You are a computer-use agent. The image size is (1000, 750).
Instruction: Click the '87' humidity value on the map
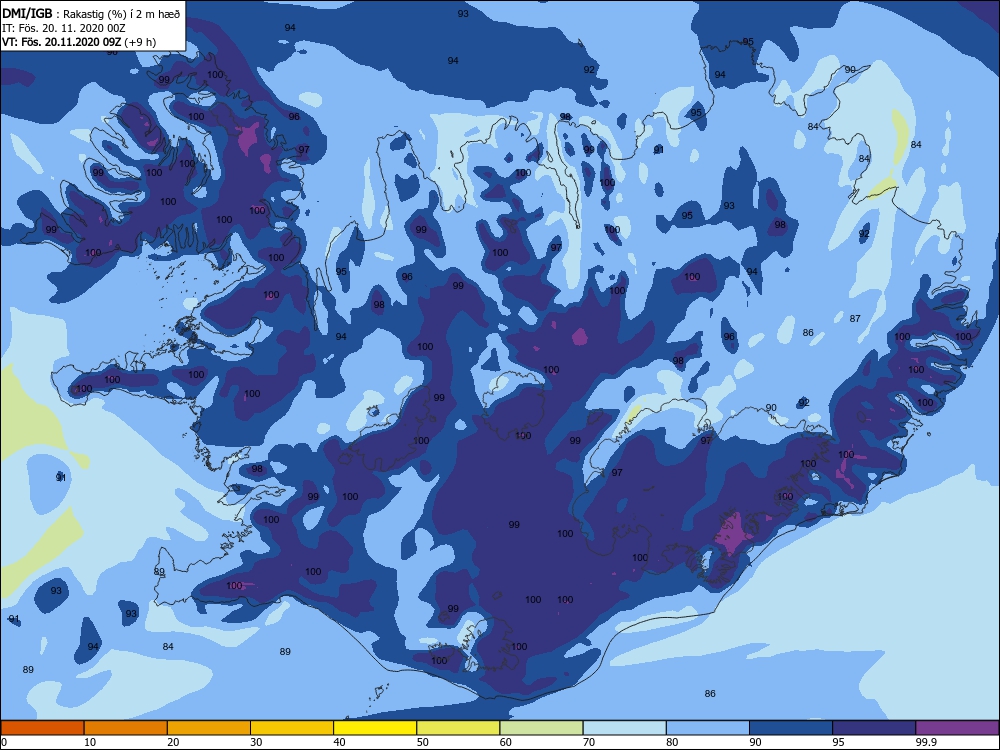[x=855, y=318]
